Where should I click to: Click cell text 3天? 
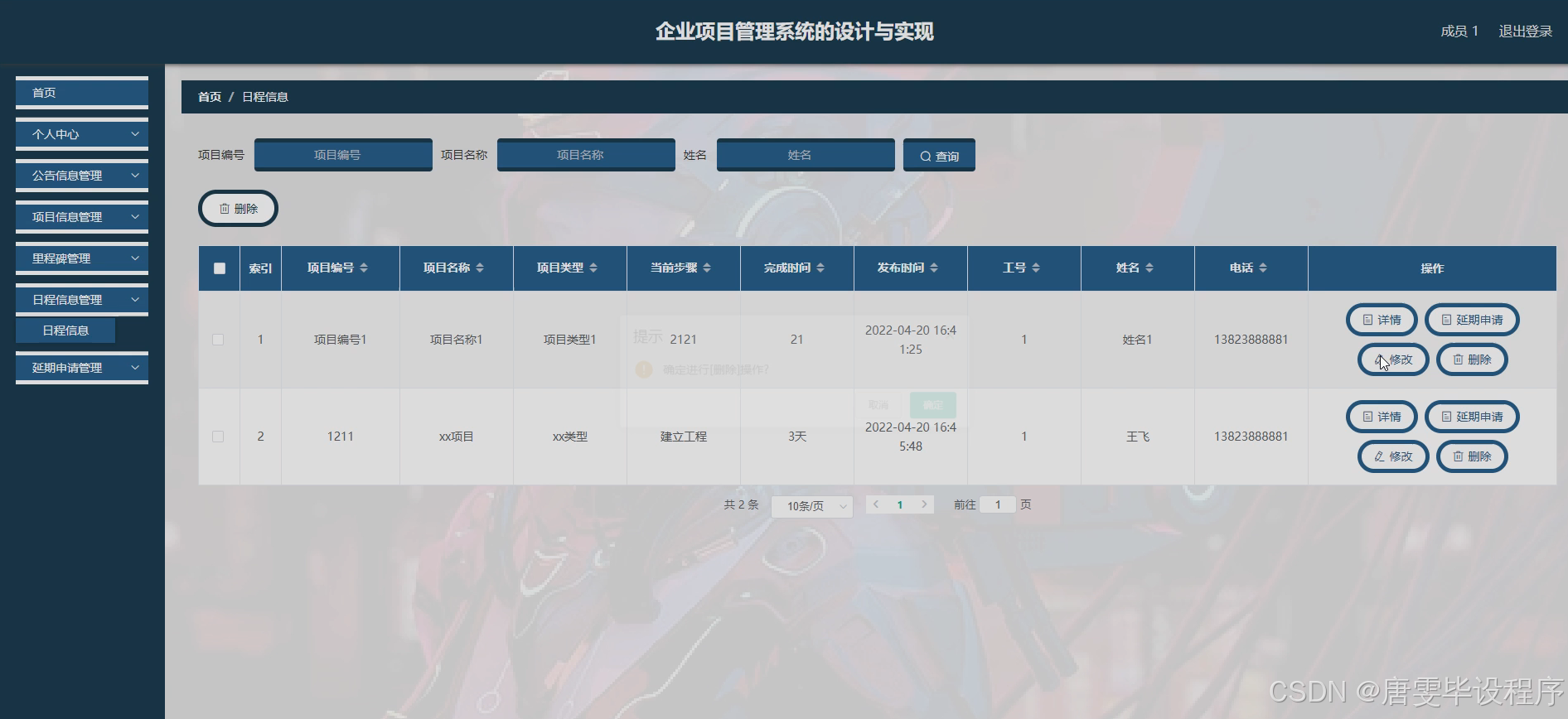797,437
